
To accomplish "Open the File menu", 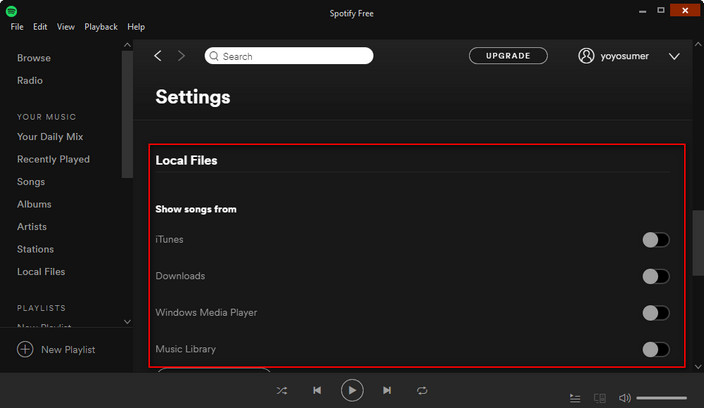I will (x=17, y=27).
